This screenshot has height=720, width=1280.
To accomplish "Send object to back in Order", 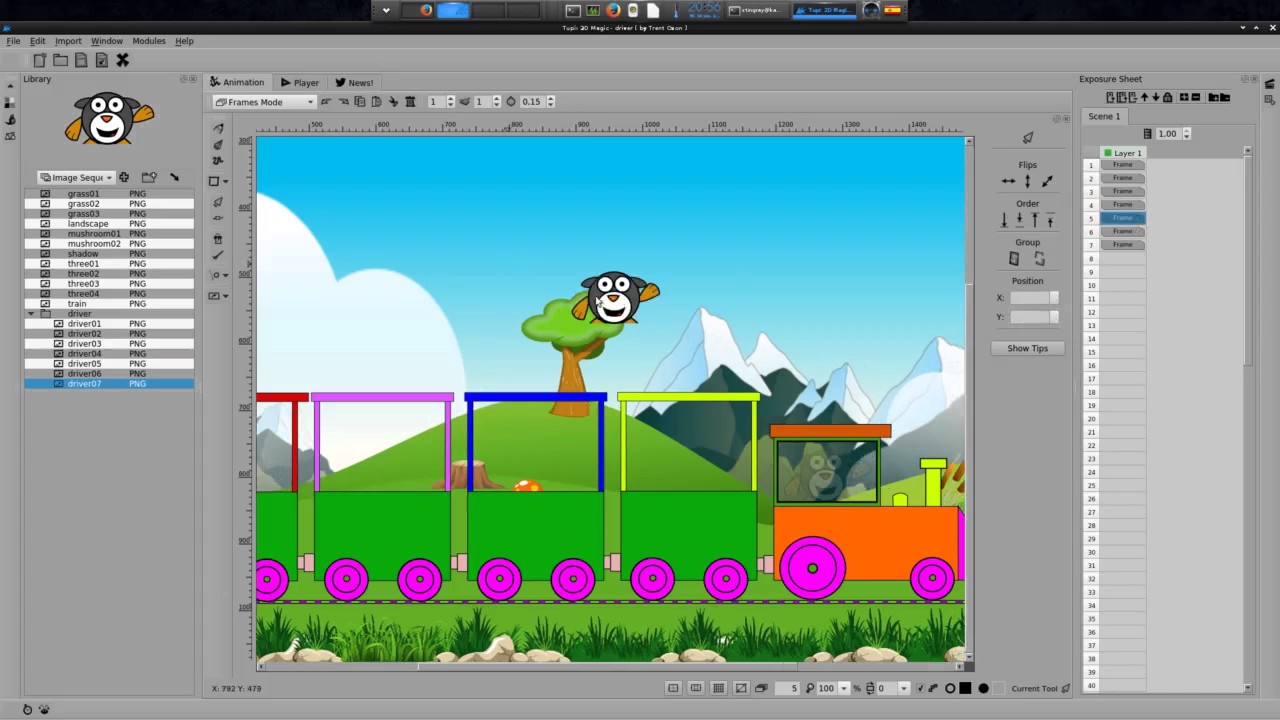I will pos(1005,220).
